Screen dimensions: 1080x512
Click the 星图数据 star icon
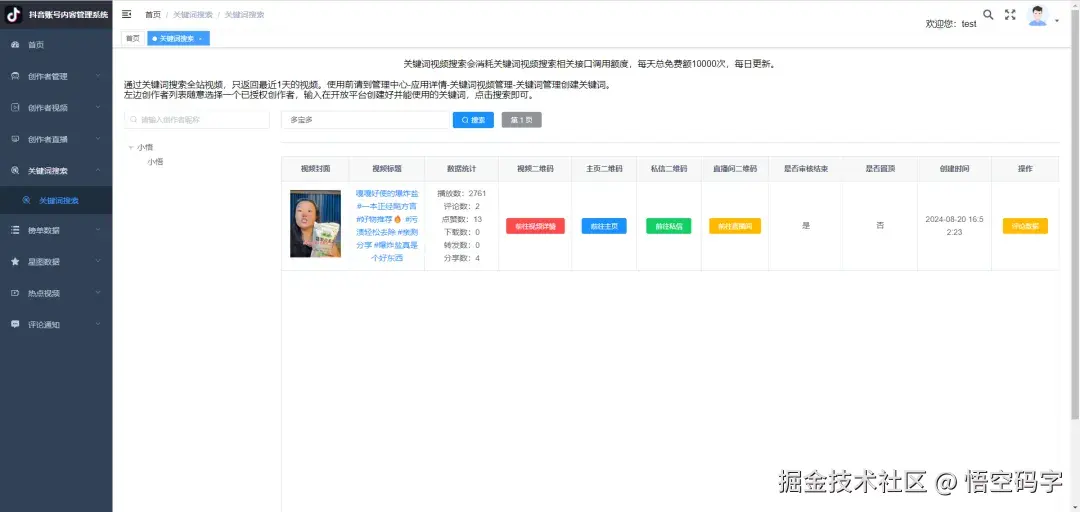(15, 262)
